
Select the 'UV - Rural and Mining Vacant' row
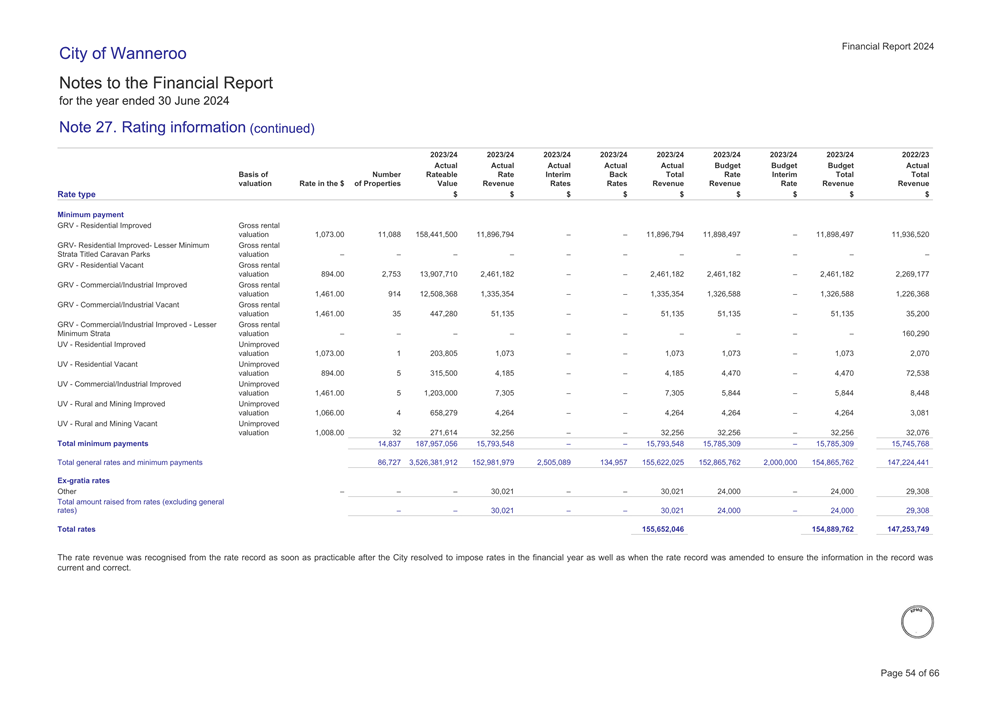pyautogui.click(x=108, y=423)
